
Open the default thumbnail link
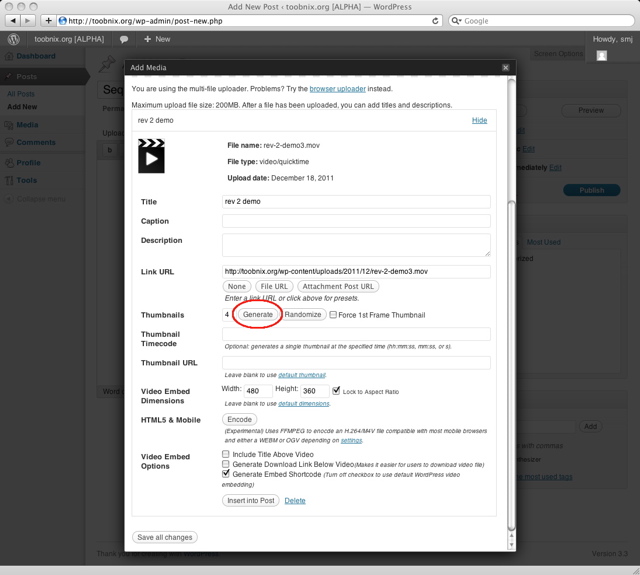tap(302, 375)
